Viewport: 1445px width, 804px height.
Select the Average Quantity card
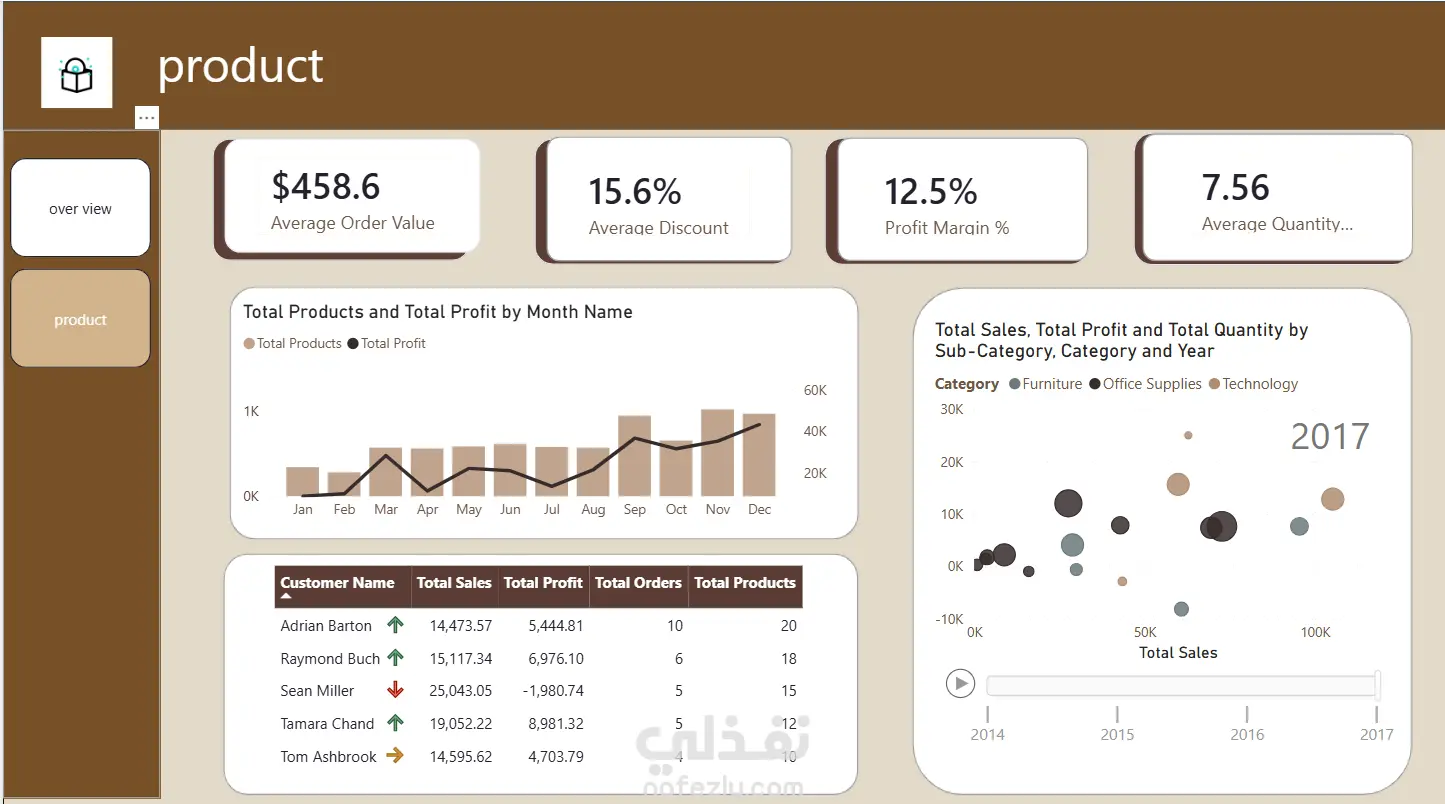point(1277,197)
